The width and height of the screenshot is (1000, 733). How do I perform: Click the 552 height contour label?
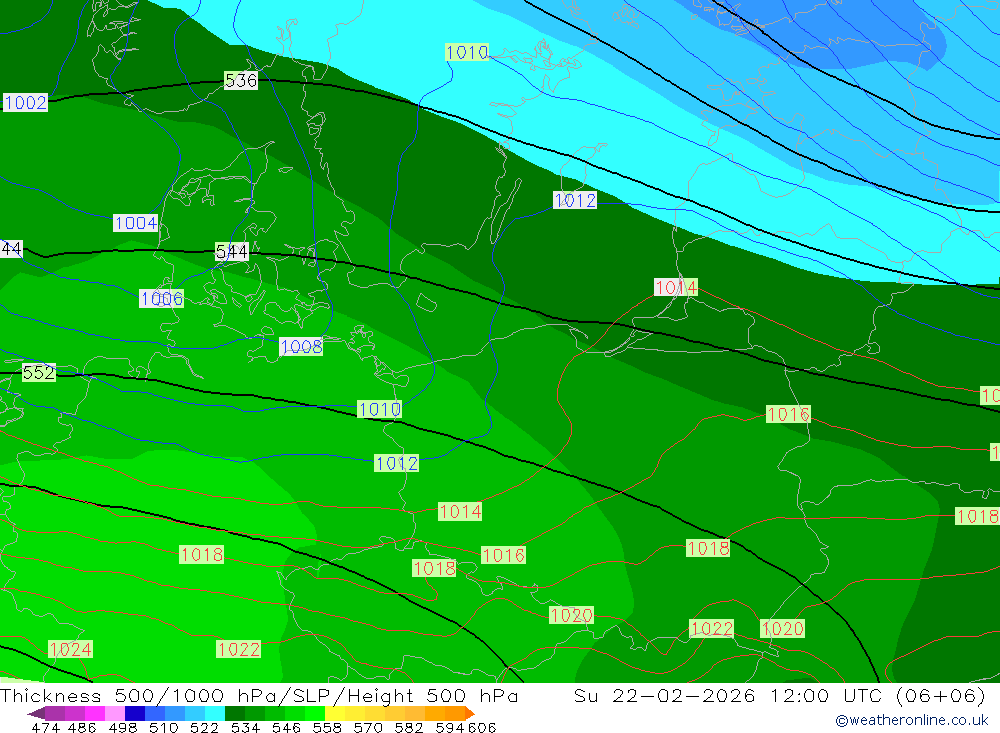(39, 373)
